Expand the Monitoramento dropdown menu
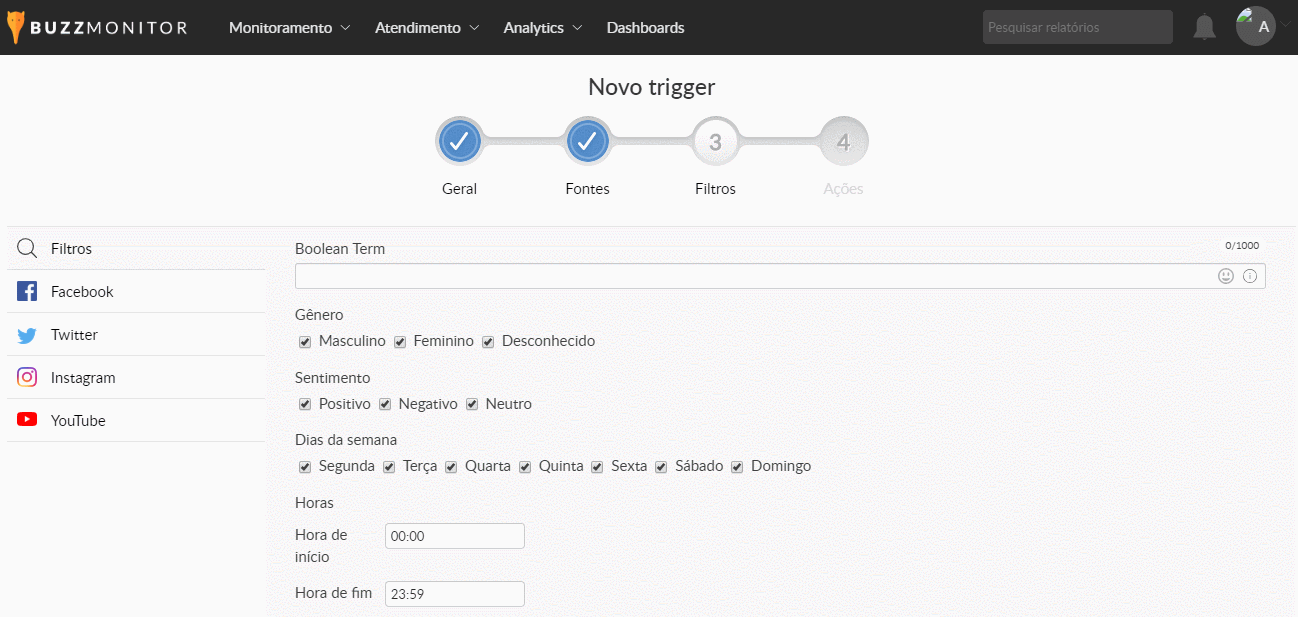1298x617 pixels. pos(289,28)
